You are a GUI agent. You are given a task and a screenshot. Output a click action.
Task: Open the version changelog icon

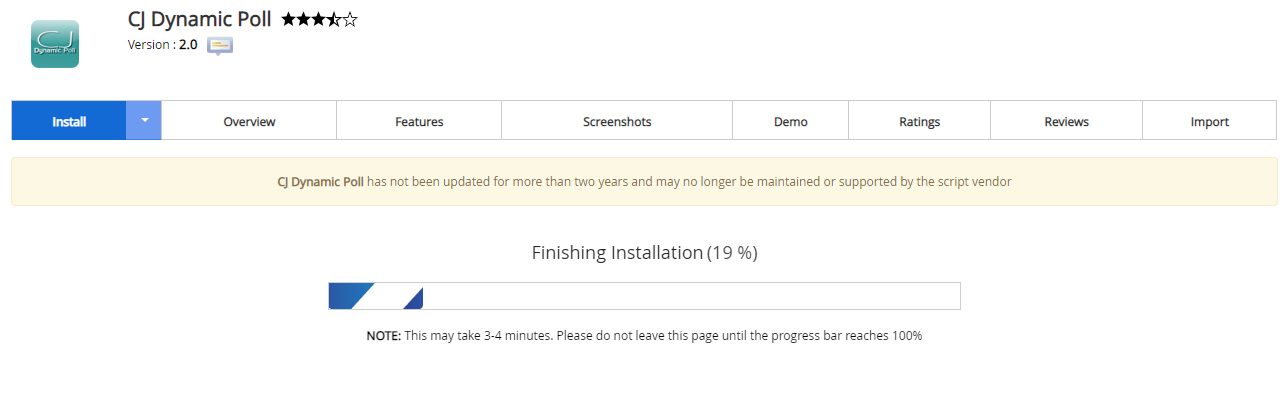(220, 45)
